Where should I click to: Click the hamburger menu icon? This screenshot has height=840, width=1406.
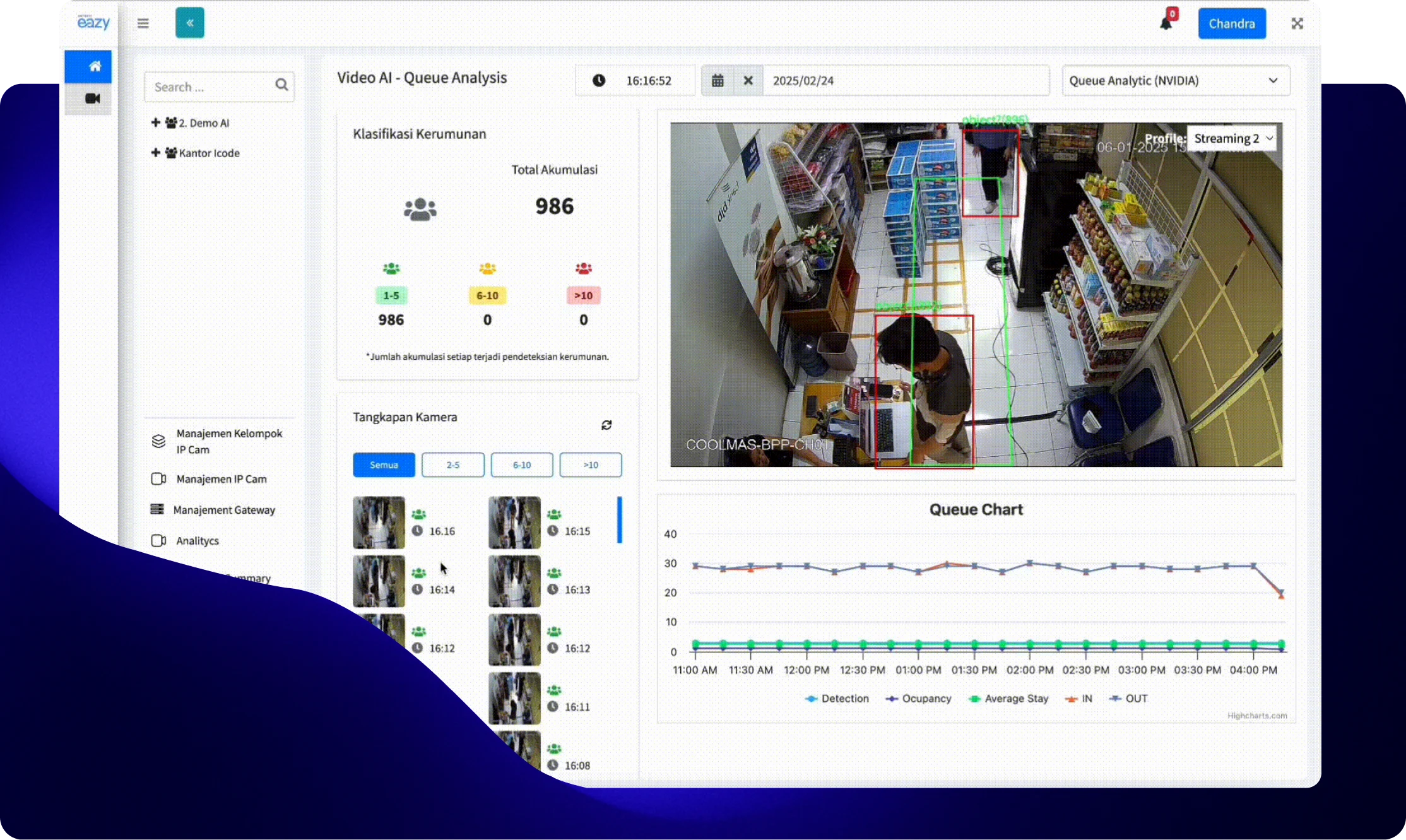[143, 23]
